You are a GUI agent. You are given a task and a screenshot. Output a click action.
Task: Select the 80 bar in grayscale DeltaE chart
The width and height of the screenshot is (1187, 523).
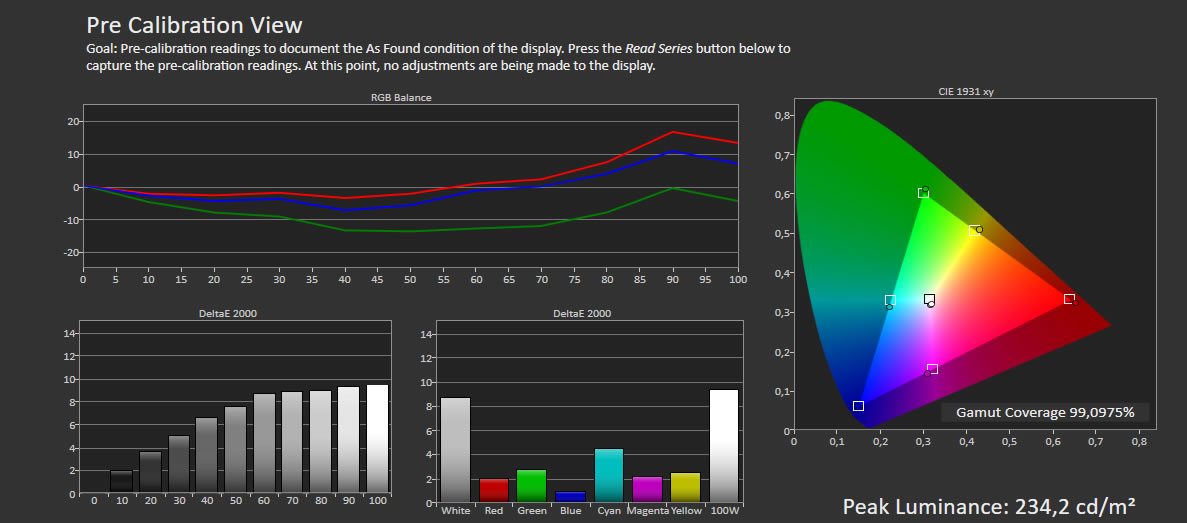click(321, 442)
